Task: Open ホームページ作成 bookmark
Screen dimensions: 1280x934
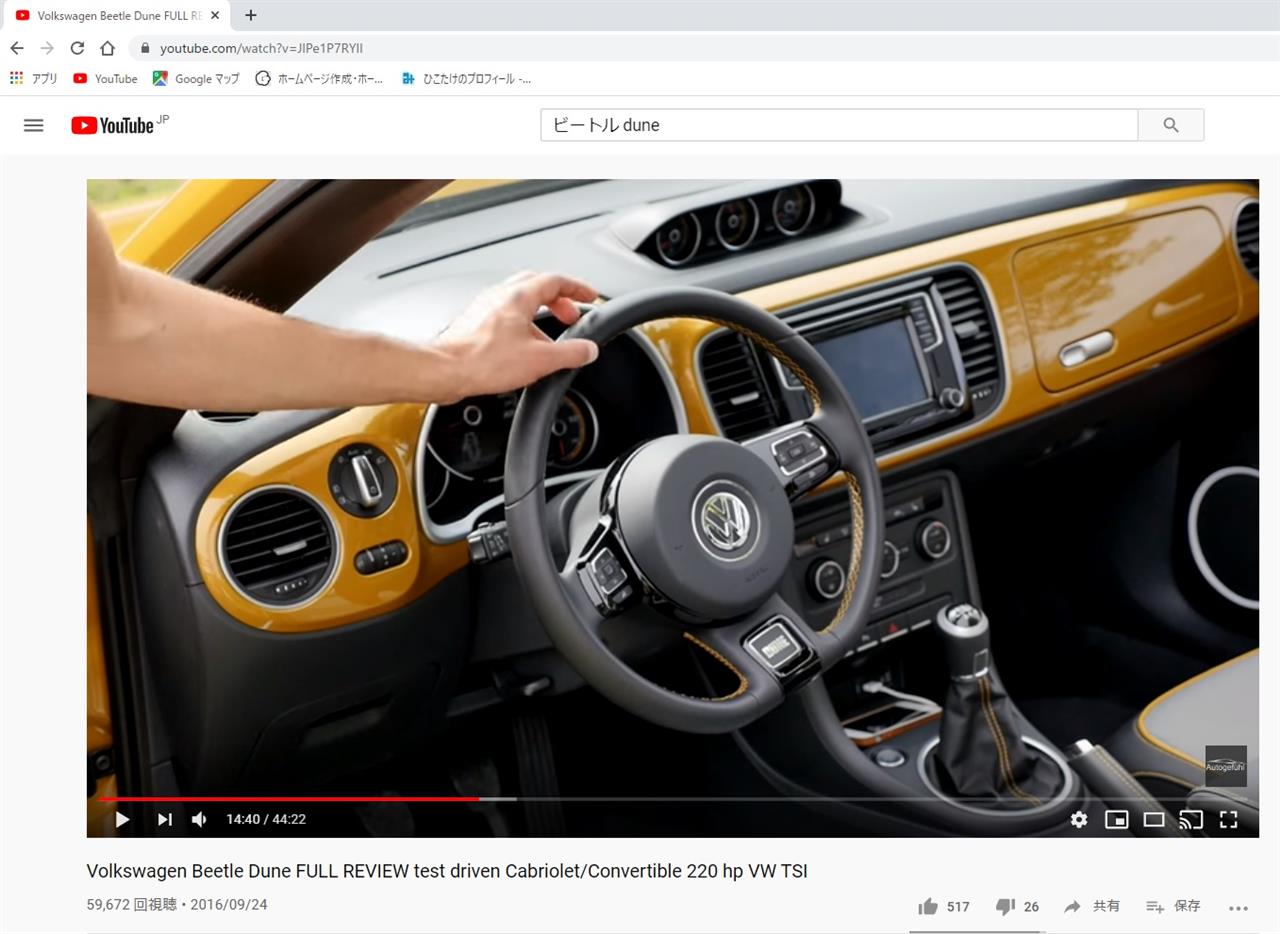Action: click(319, 78)
